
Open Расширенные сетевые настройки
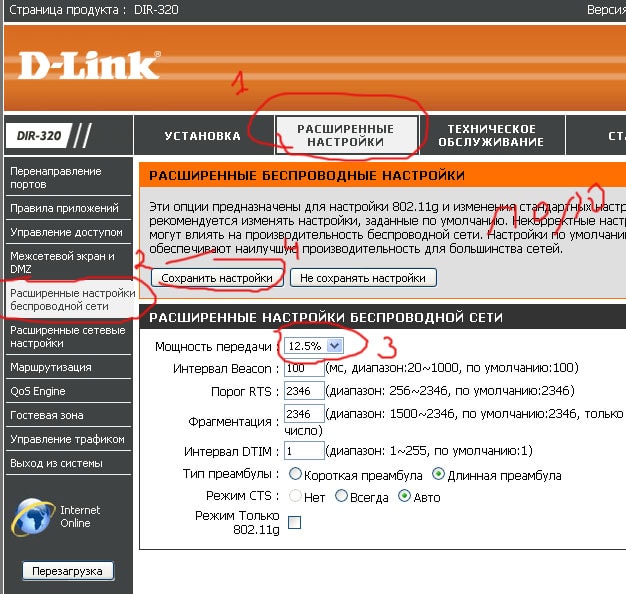[68, 337]
